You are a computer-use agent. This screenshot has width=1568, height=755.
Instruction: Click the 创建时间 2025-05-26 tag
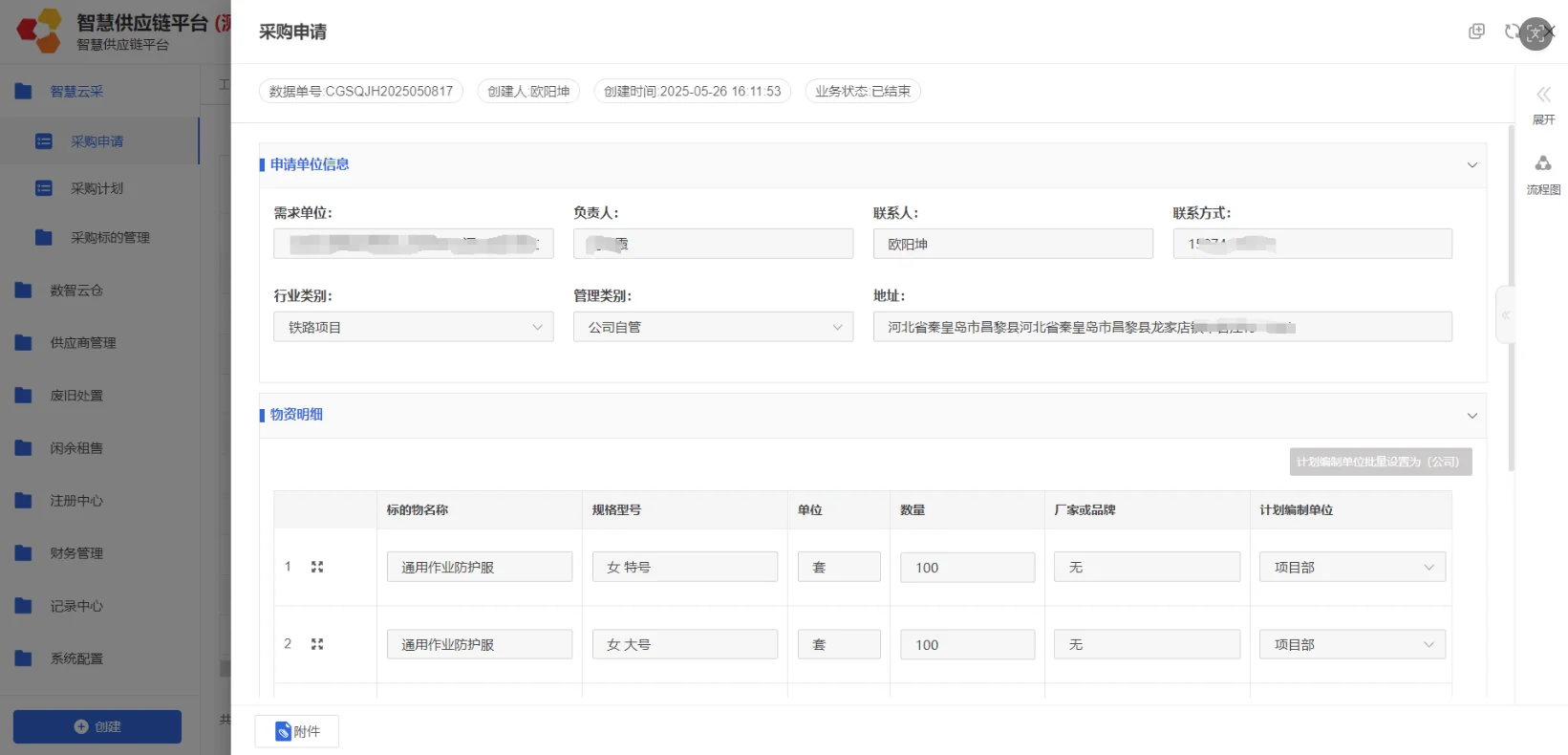coord(692,91)
